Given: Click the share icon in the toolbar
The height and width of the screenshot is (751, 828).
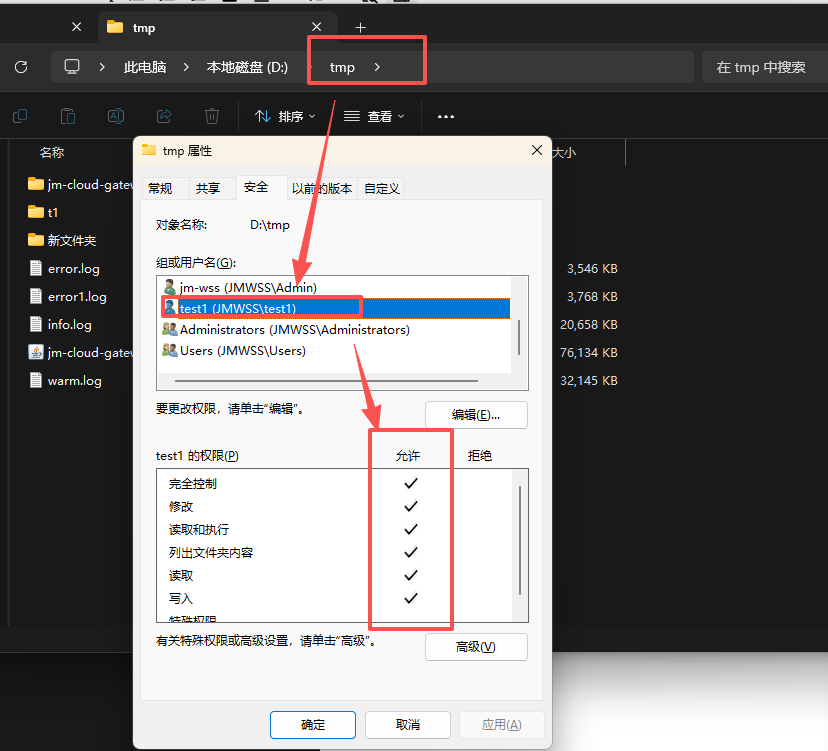Looking at the screenshot, I should click(x=164, y=116).
